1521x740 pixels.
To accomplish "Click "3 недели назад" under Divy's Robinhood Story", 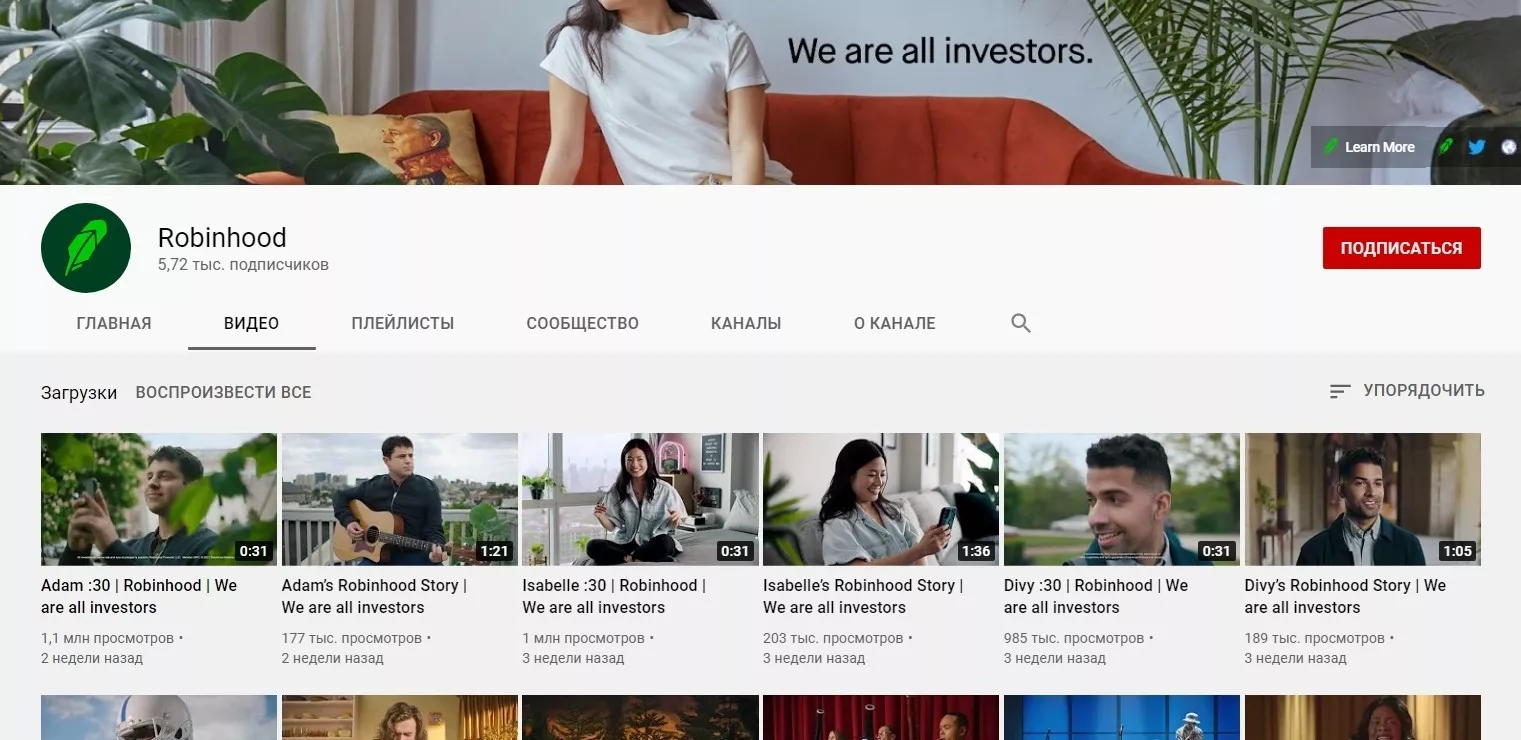I will [1296, 658].
